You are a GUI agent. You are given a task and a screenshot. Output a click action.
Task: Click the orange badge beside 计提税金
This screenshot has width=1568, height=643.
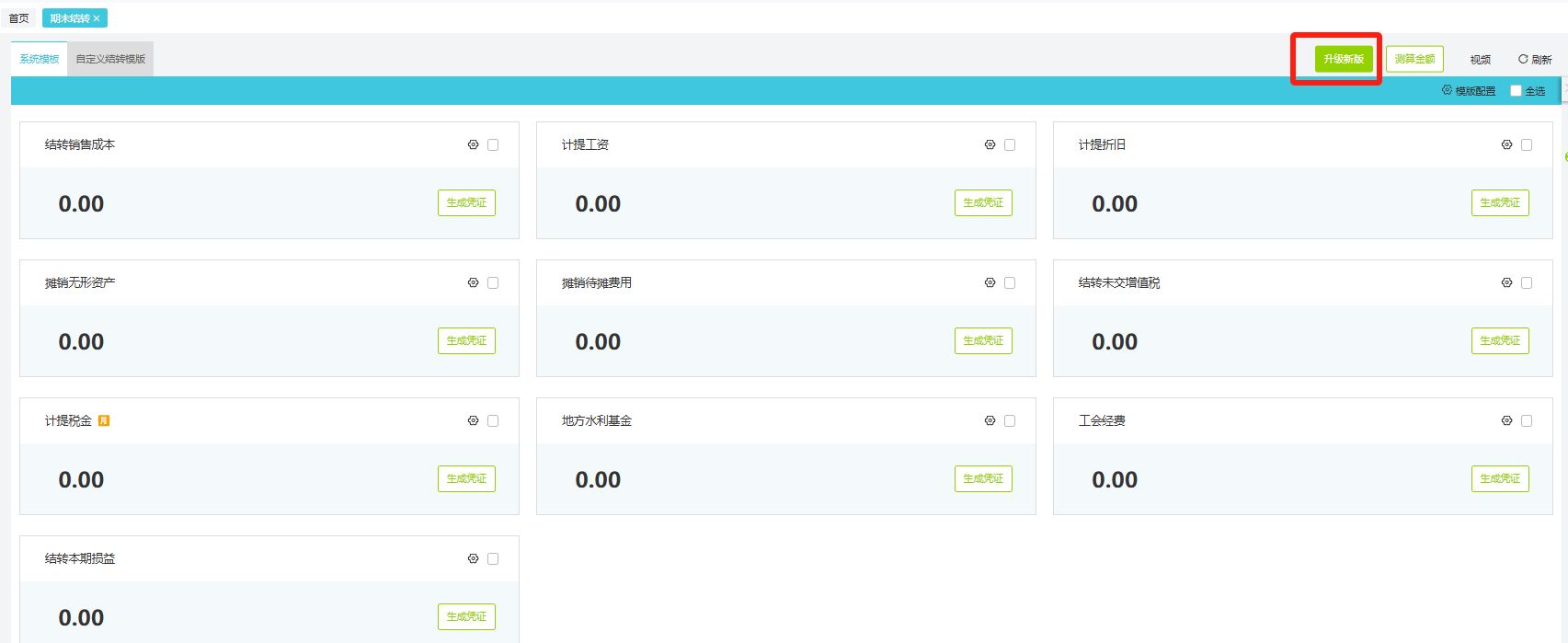coord(104,420)
